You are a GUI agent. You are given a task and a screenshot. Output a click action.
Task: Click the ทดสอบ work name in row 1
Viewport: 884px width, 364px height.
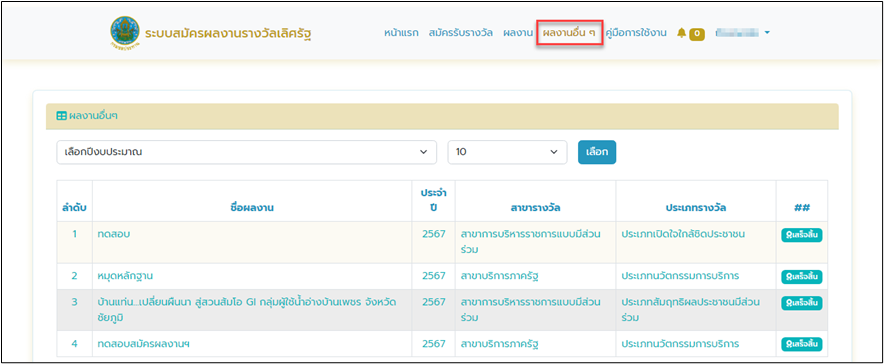(113, 234)
